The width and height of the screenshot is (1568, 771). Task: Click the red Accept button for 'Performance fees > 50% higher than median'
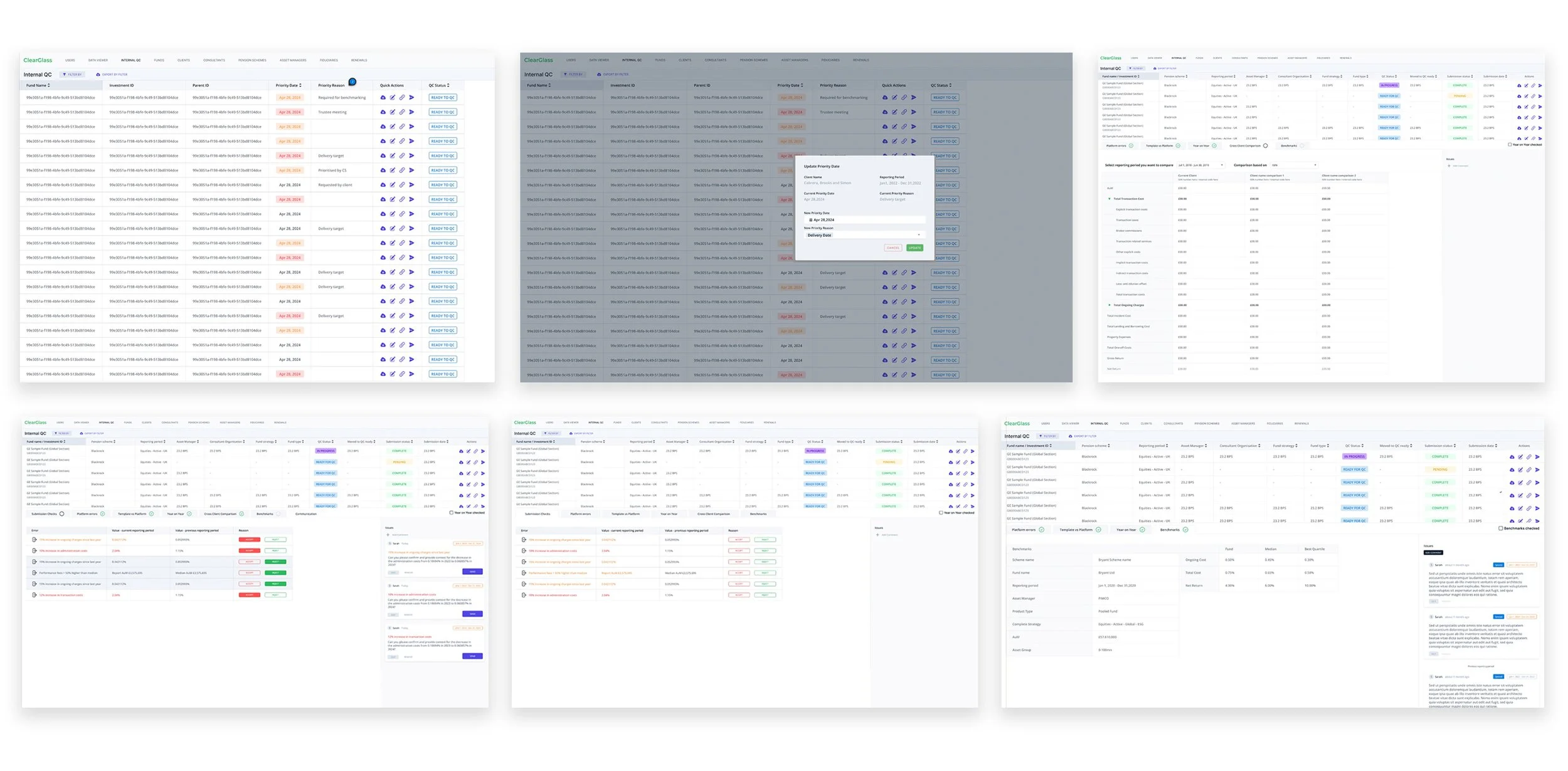[x=250, y=573]
